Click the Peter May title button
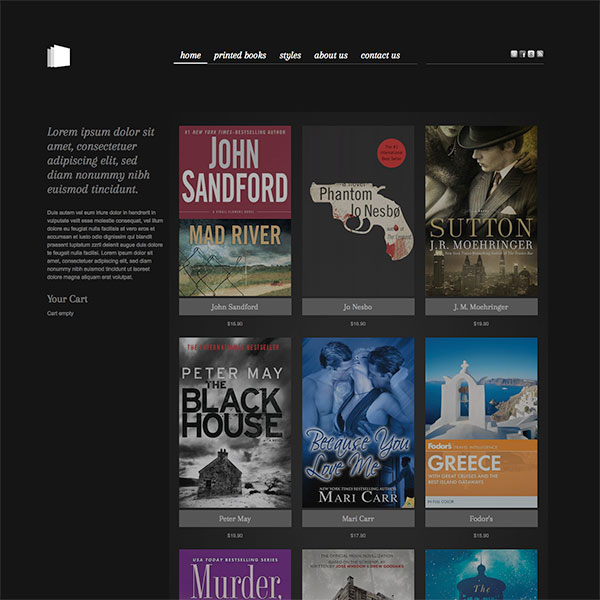This screenshot has width=600, height=600. click(235, 519)
